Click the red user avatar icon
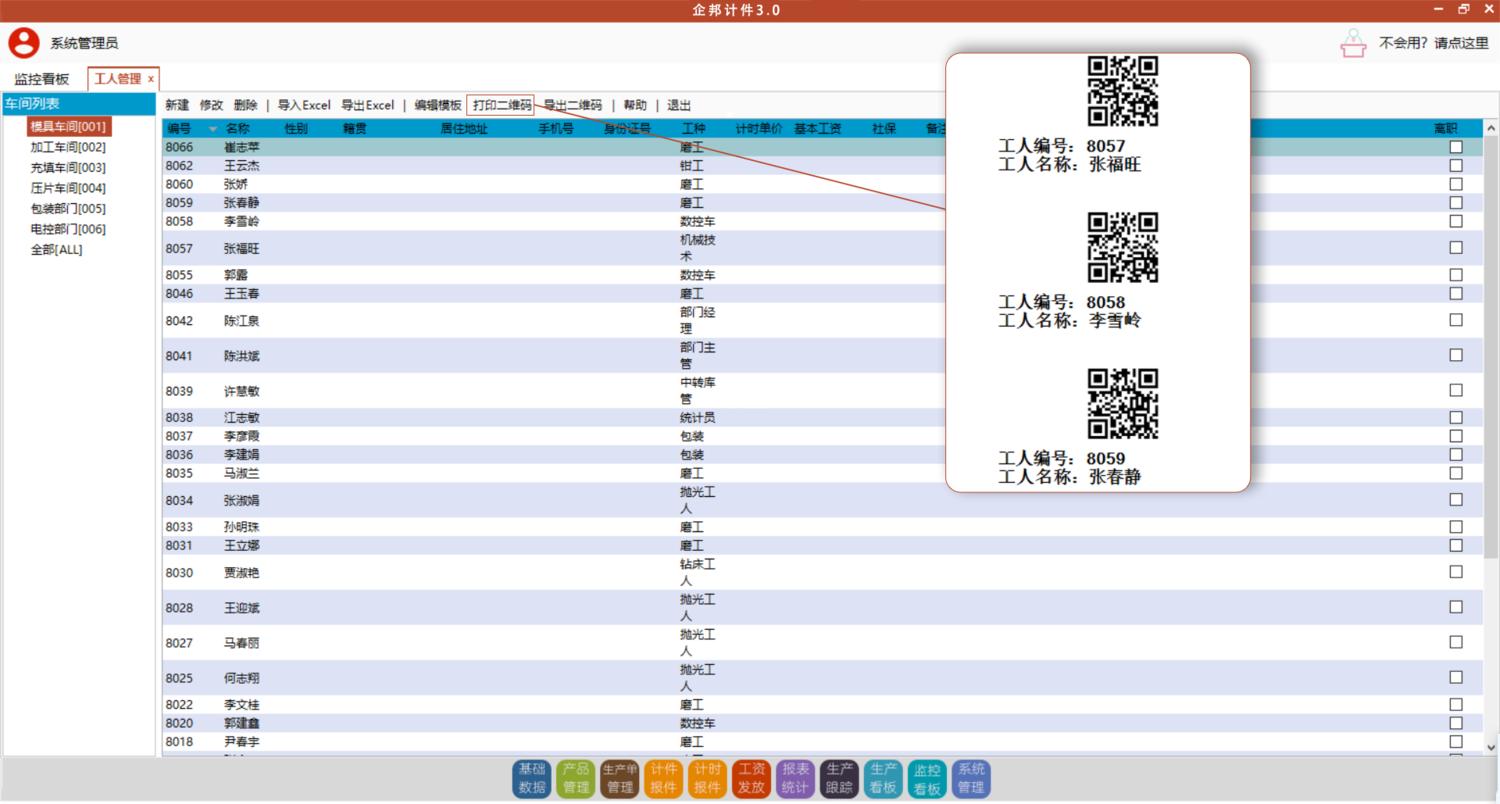The image size is (1500, 804). pos(24,43)
